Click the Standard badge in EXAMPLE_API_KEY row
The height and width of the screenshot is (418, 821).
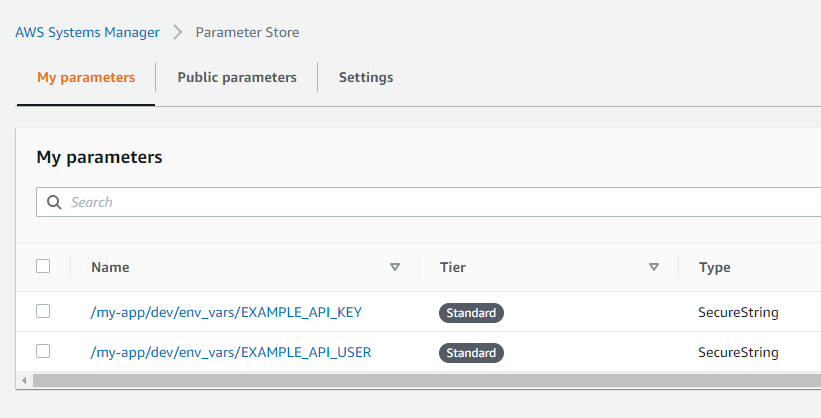[471, 313]
